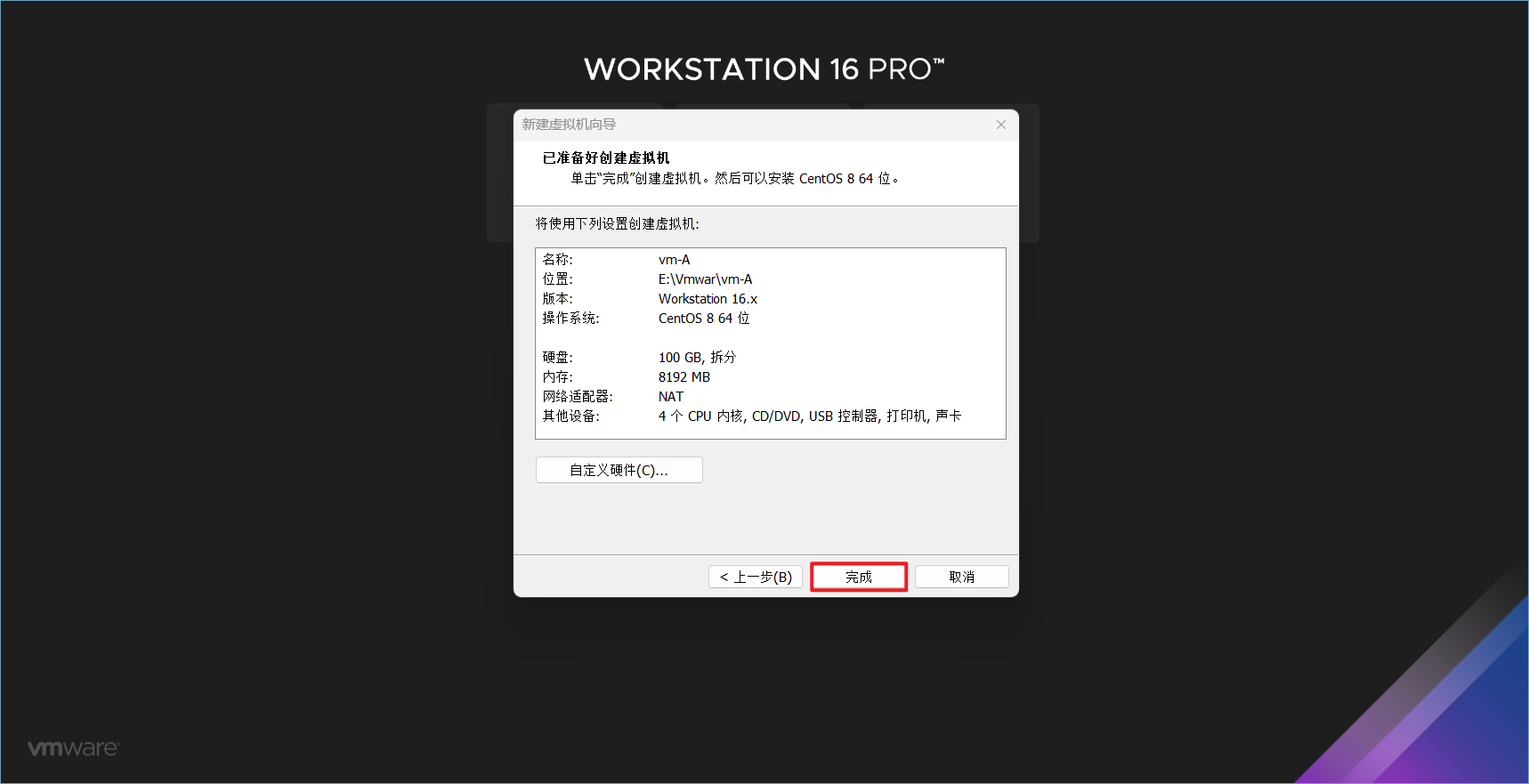The width and height of the screenshot is (1529, 784).
Task: Select the E:\Vmwar\vm-A location value
Action: [705, 279]
